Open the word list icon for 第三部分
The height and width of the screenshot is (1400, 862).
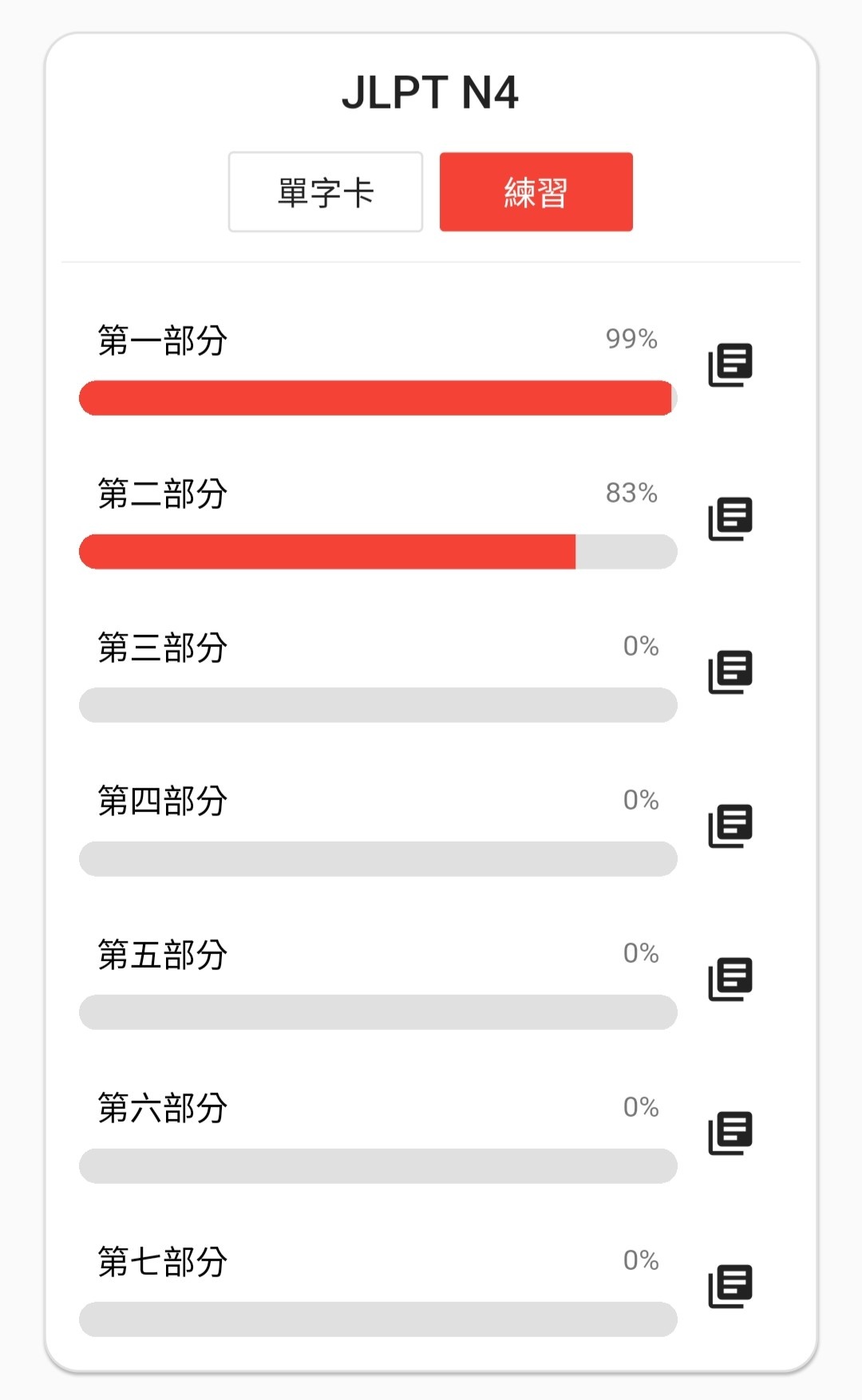(730, 672)
